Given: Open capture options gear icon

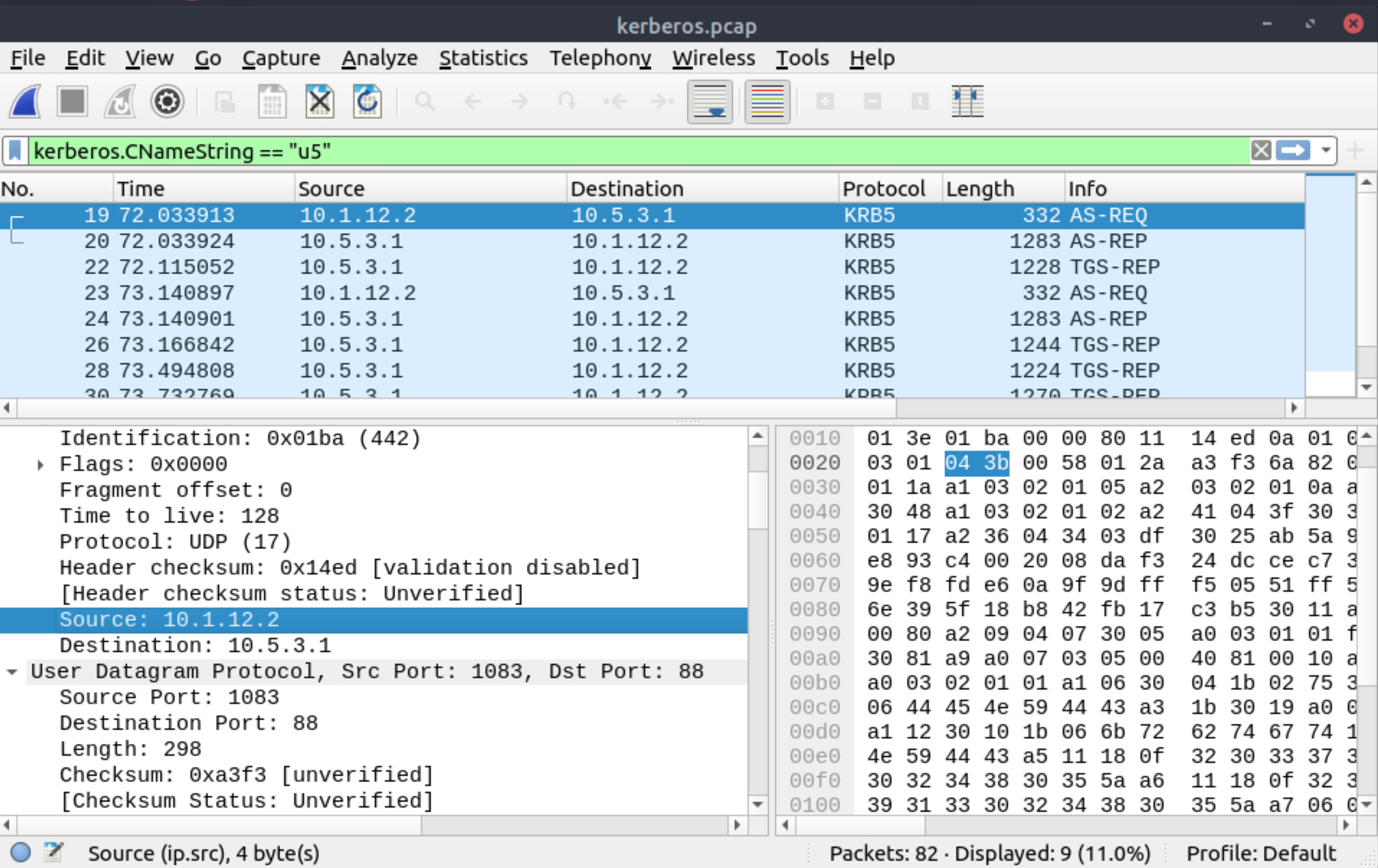Looking at the screenshot, I should coord(167,101).
